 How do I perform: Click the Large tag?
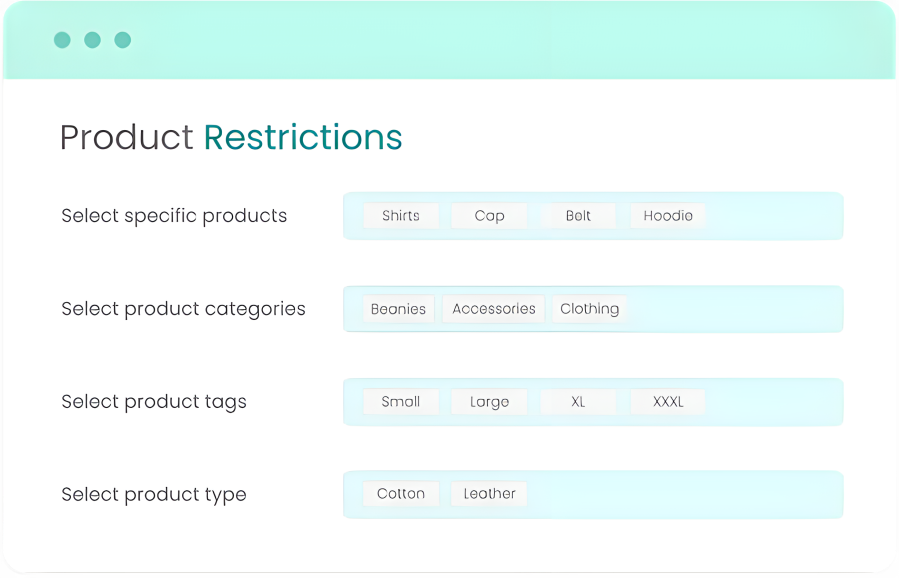[x=489, y=402]
